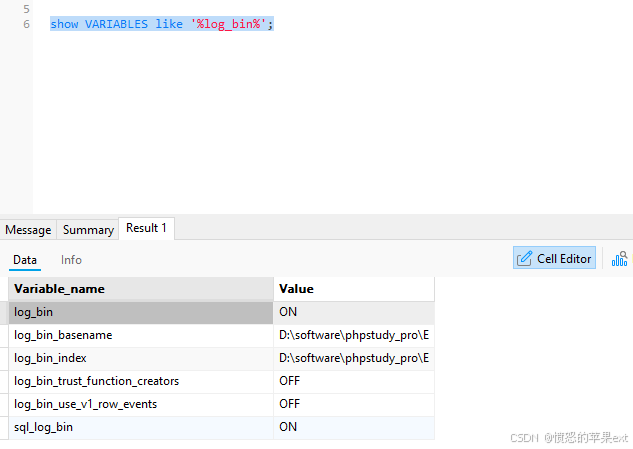Select the log_bin_use_v1_row_events cell
Screen dimensions: 633x449
141,405
